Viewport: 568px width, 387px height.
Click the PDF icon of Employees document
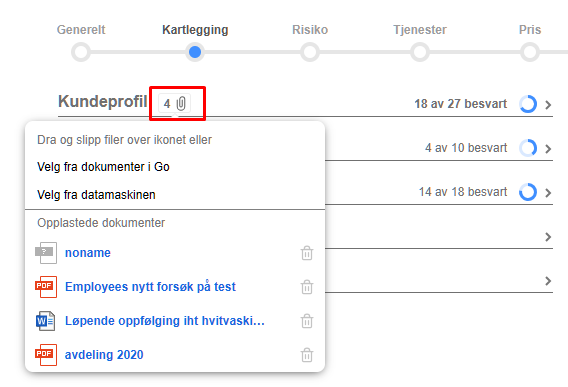click(x=46, y=287)
